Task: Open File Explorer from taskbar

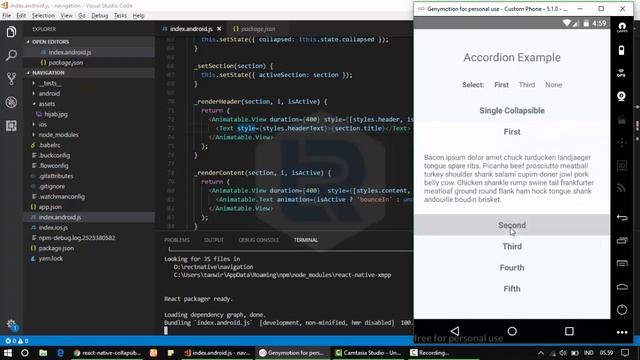Action: pyautogui.click(x=43, y=353)
